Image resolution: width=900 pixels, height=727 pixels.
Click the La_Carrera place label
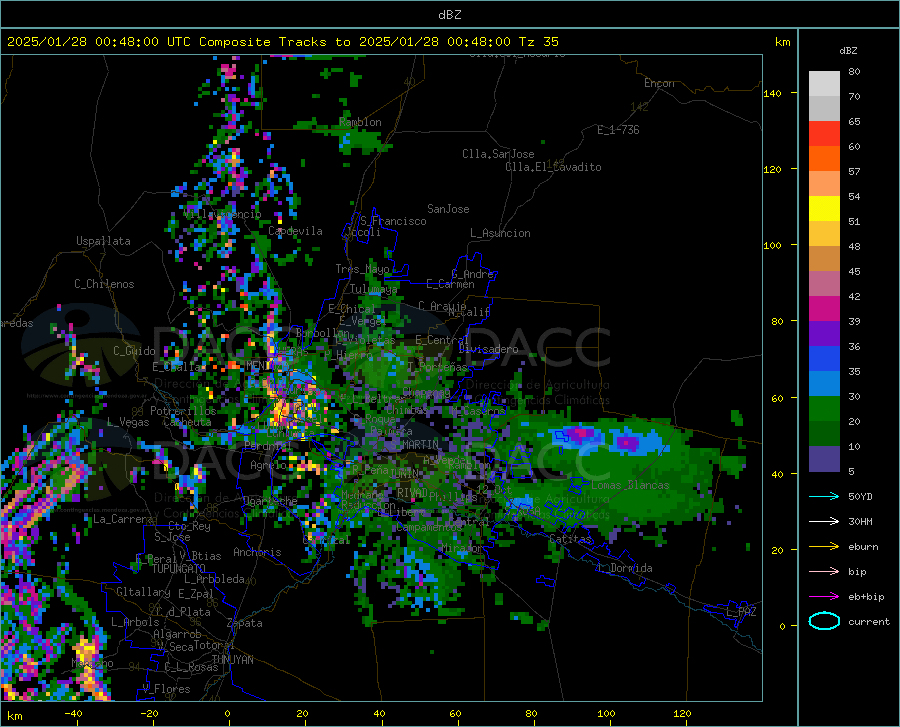coord(123,519)
